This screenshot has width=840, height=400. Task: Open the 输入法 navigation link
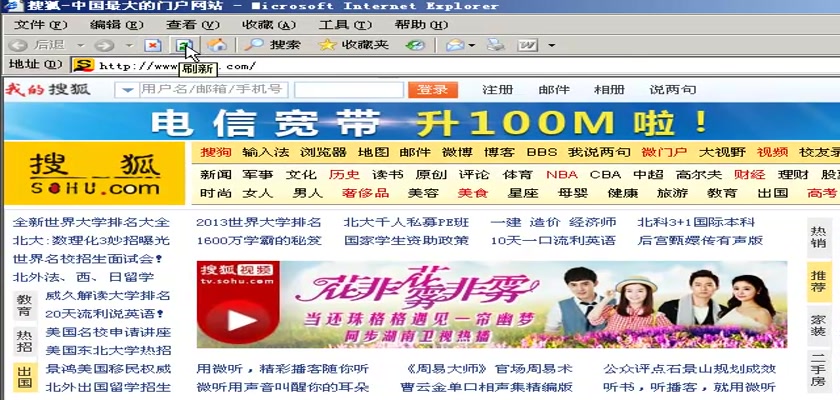[x=265, y=152]
